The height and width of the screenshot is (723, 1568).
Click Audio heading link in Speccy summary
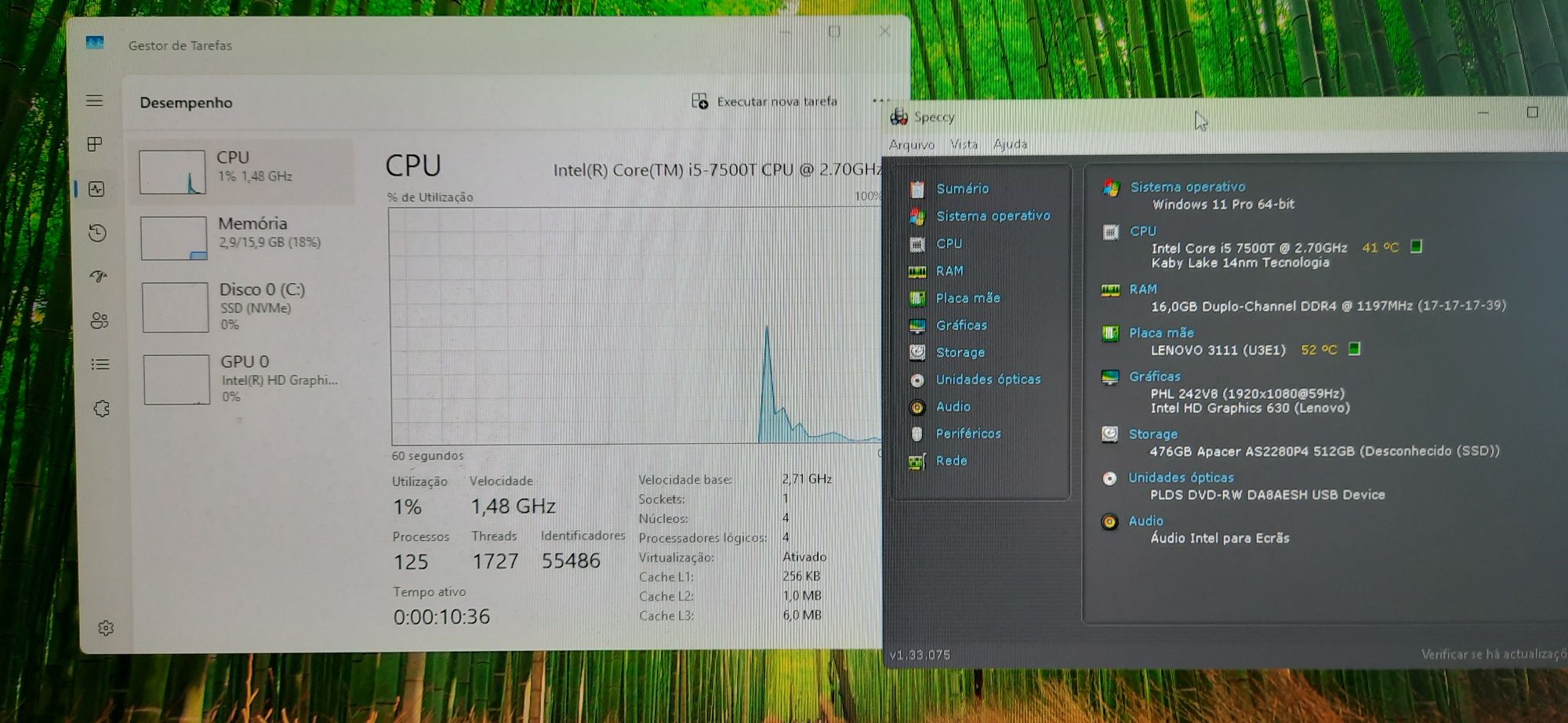1145,521
